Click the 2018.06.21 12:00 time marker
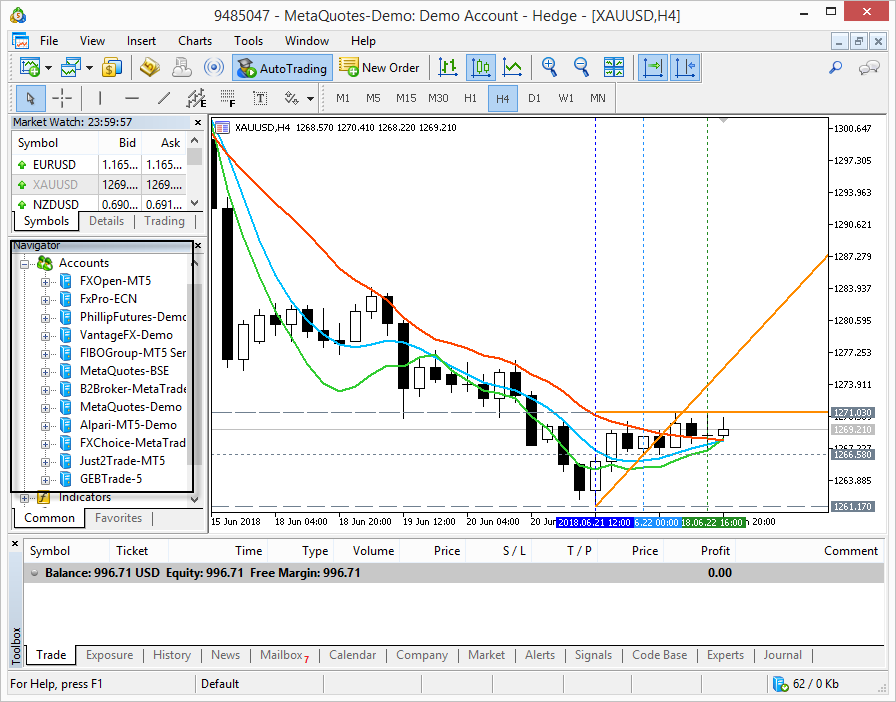This screenshot has width=896, height=702. tap(594, 522)
